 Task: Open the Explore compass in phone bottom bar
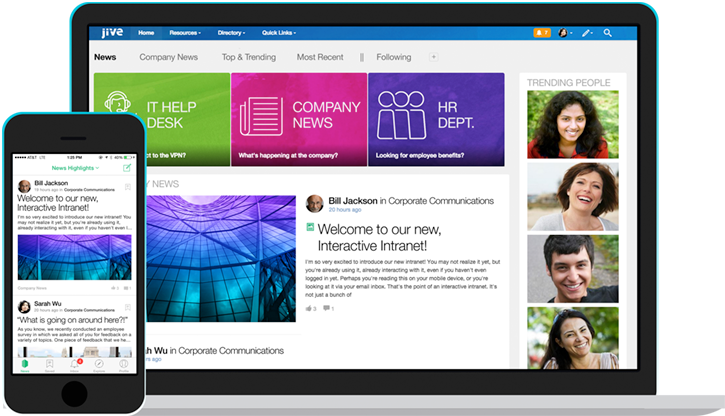point(99,365)
